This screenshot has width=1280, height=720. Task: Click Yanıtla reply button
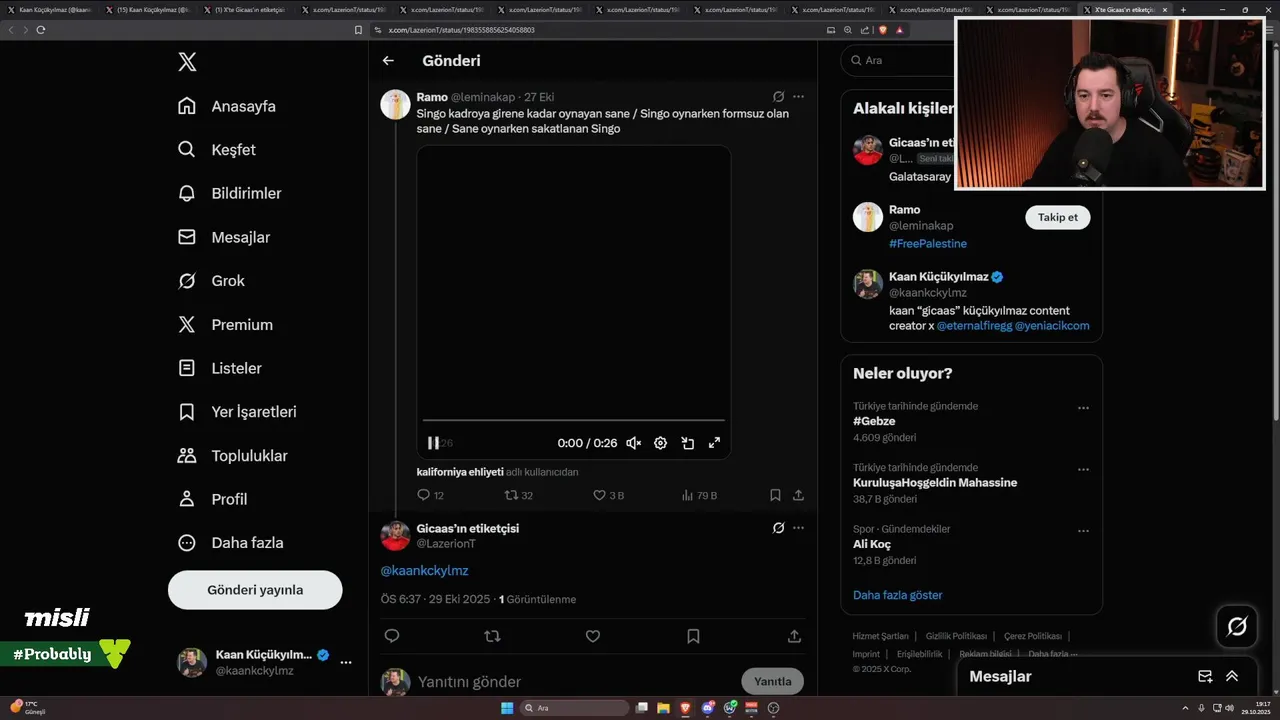click(x=772, y=682)
